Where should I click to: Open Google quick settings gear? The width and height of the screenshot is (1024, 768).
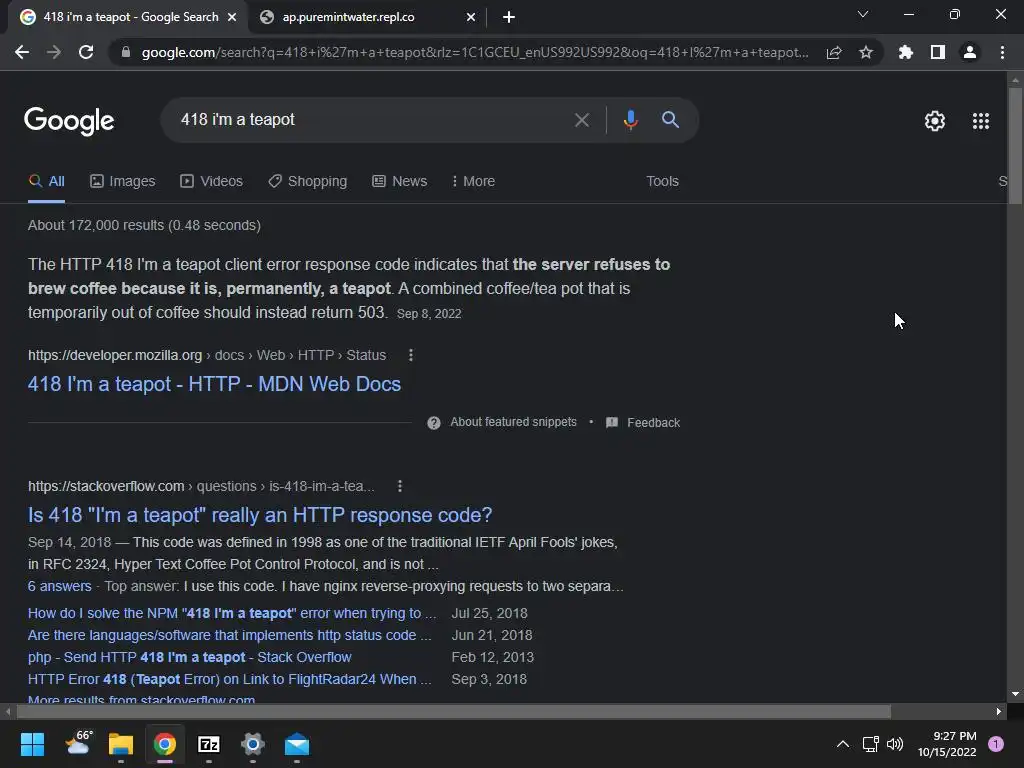tap(935, 121)
